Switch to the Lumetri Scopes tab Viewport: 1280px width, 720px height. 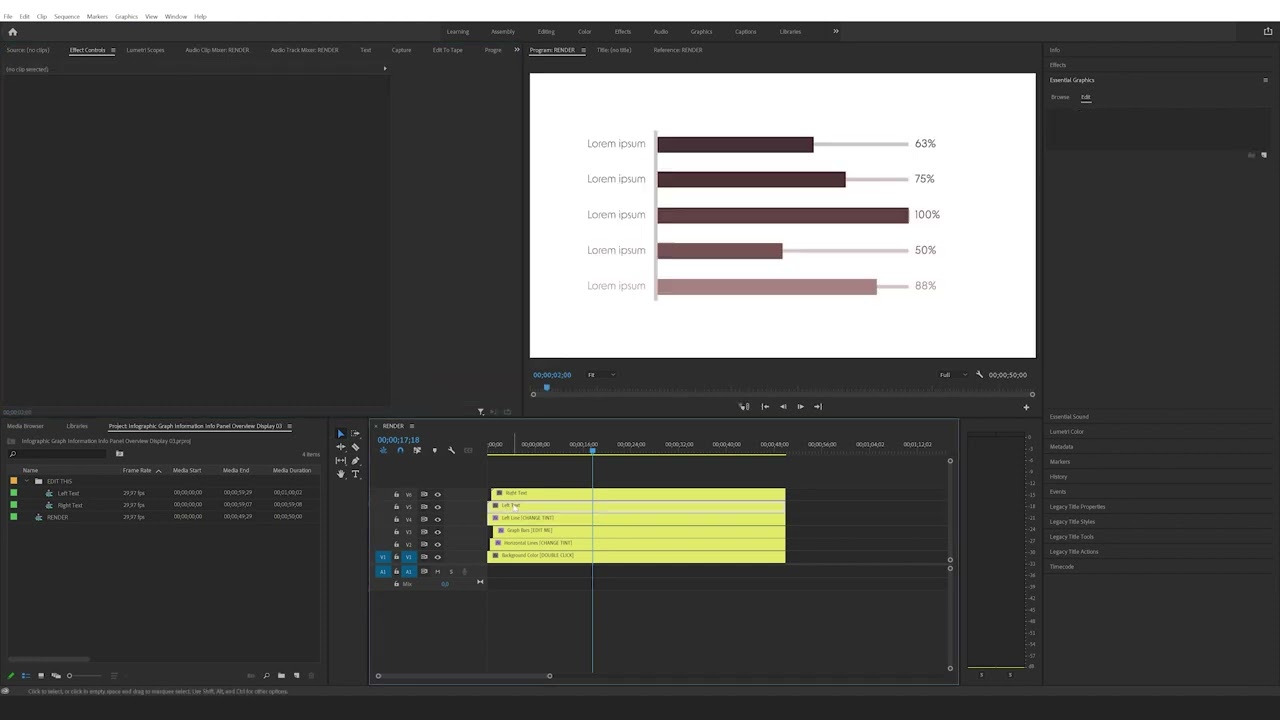pyautogui.click(x=145, y=50)
